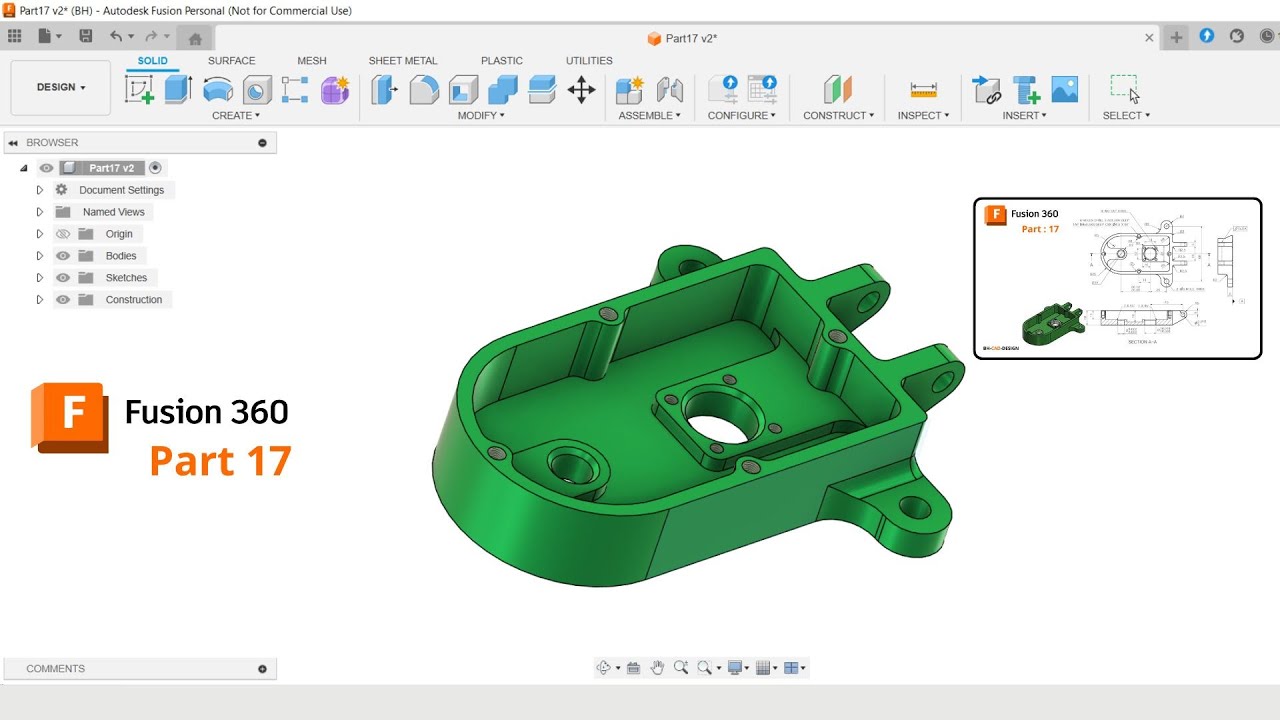Switch to the SURFACE tab

click(232, 61)
